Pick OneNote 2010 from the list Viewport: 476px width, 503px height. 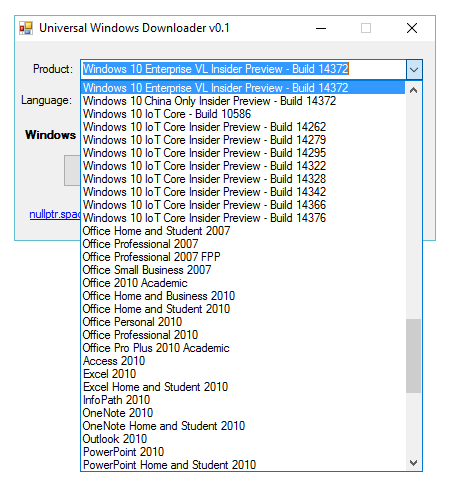[x=243, y=413]
